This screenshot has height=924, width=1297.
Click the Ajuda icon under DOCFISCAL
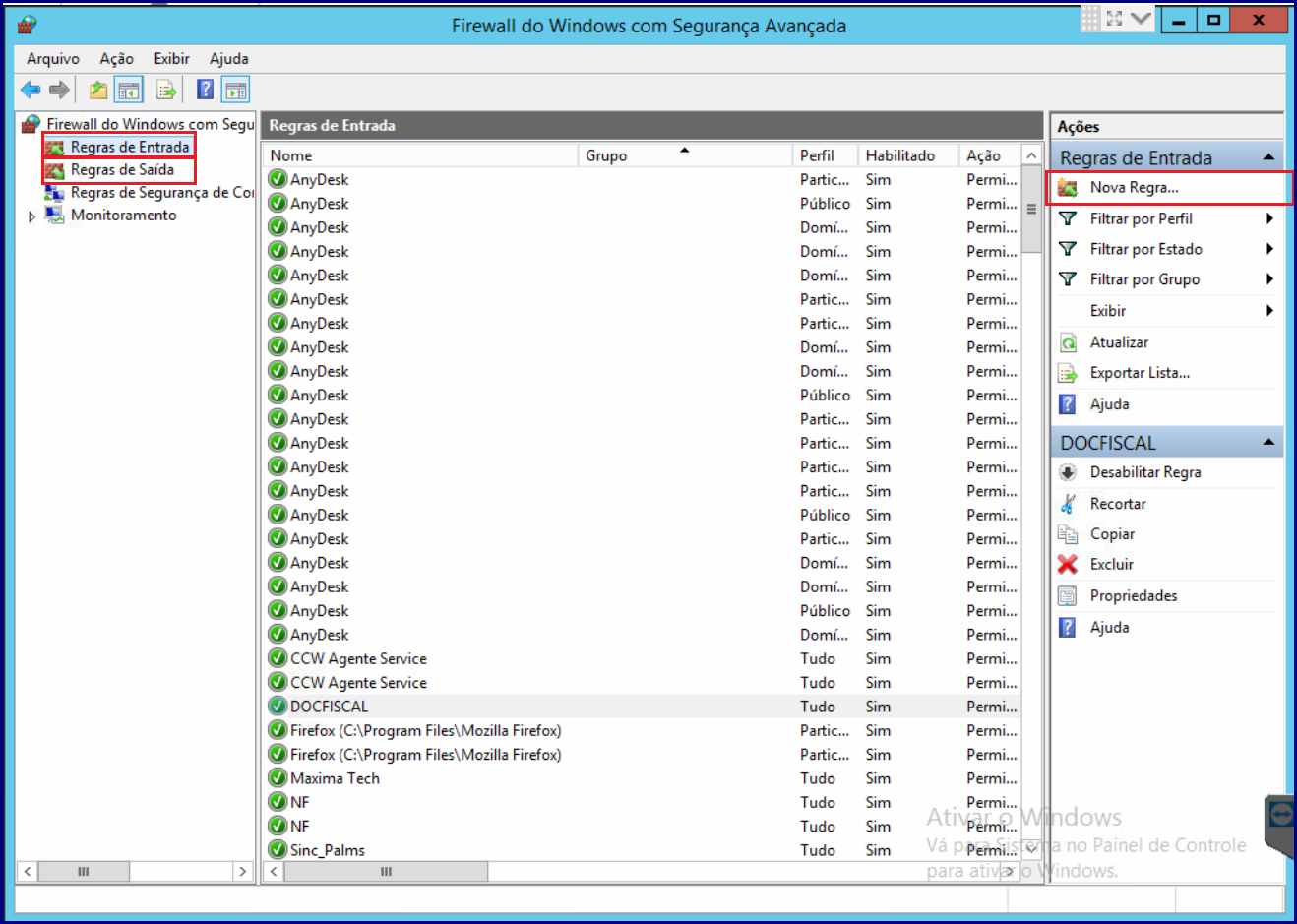pyautogui.click(x=1067, y=627)
